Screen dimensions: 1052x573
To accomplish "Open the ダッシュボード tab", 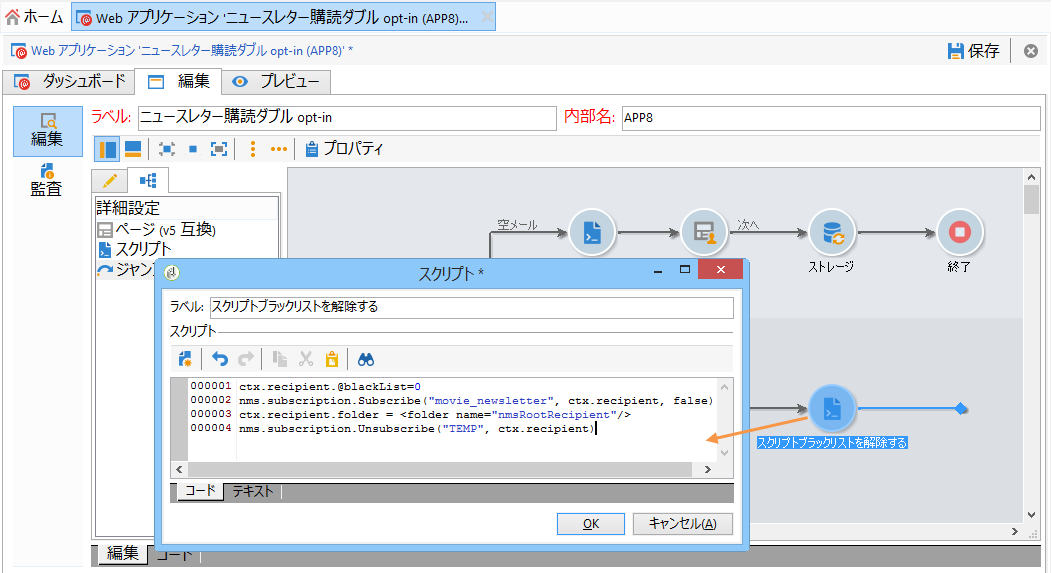I will point(69,82).
